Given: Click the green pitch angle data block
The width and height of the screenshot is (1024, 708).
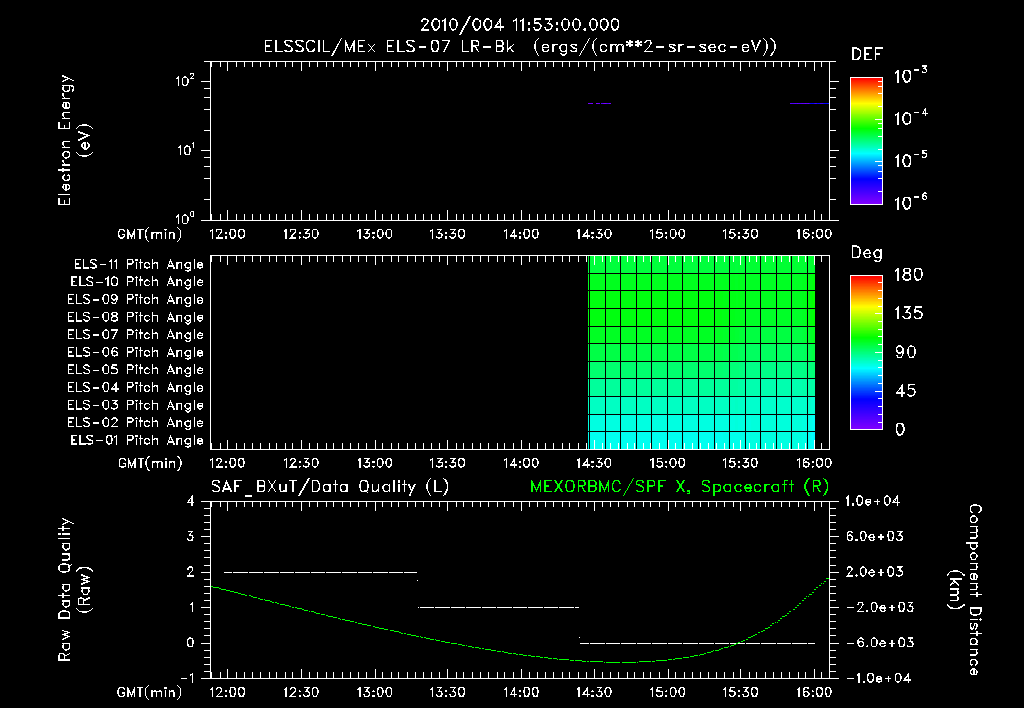Looking at the screenshot, I should (x=702, y=352).
